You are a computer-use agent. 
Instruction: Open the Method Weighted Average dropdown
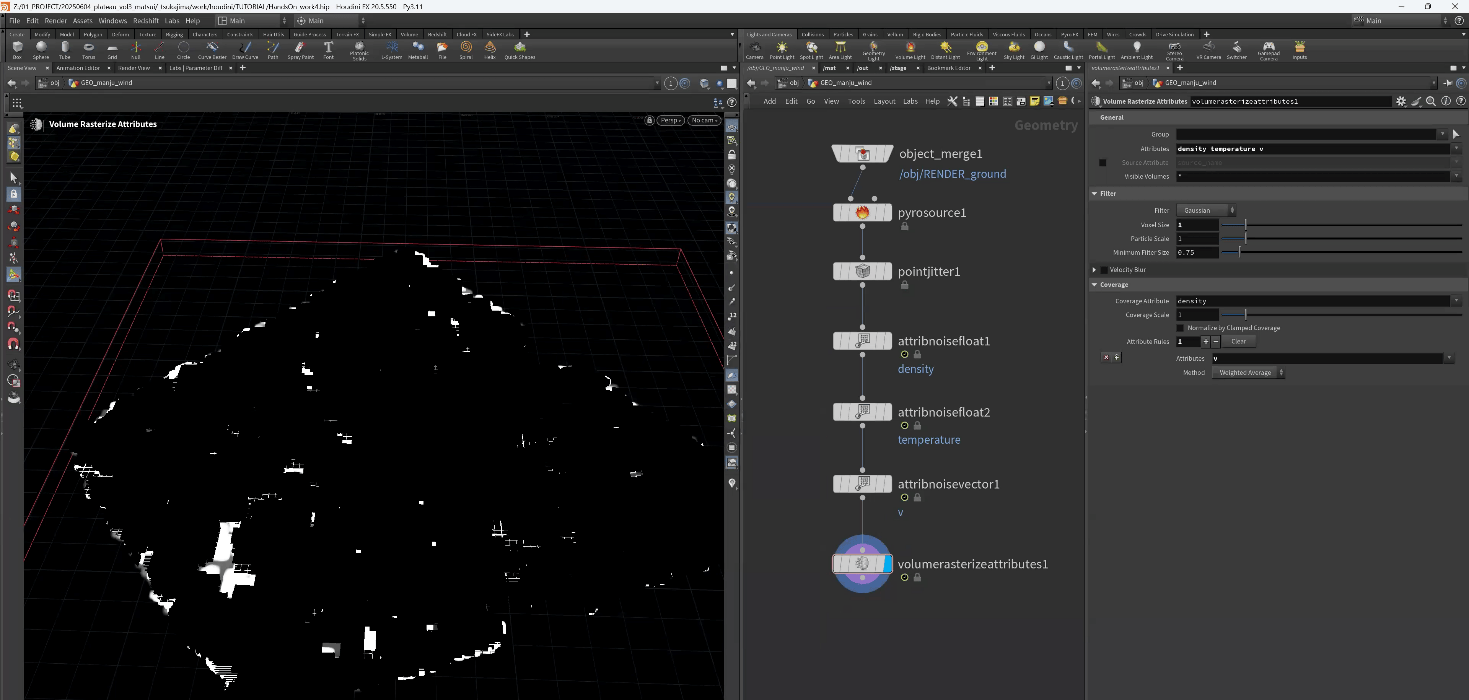(x=1248, y=372)
